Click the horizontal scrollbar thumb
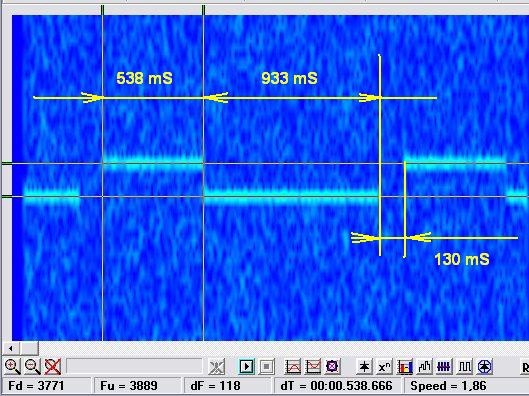Image resolution: width=529 pixels, height=396 pixels. (29, 348)
